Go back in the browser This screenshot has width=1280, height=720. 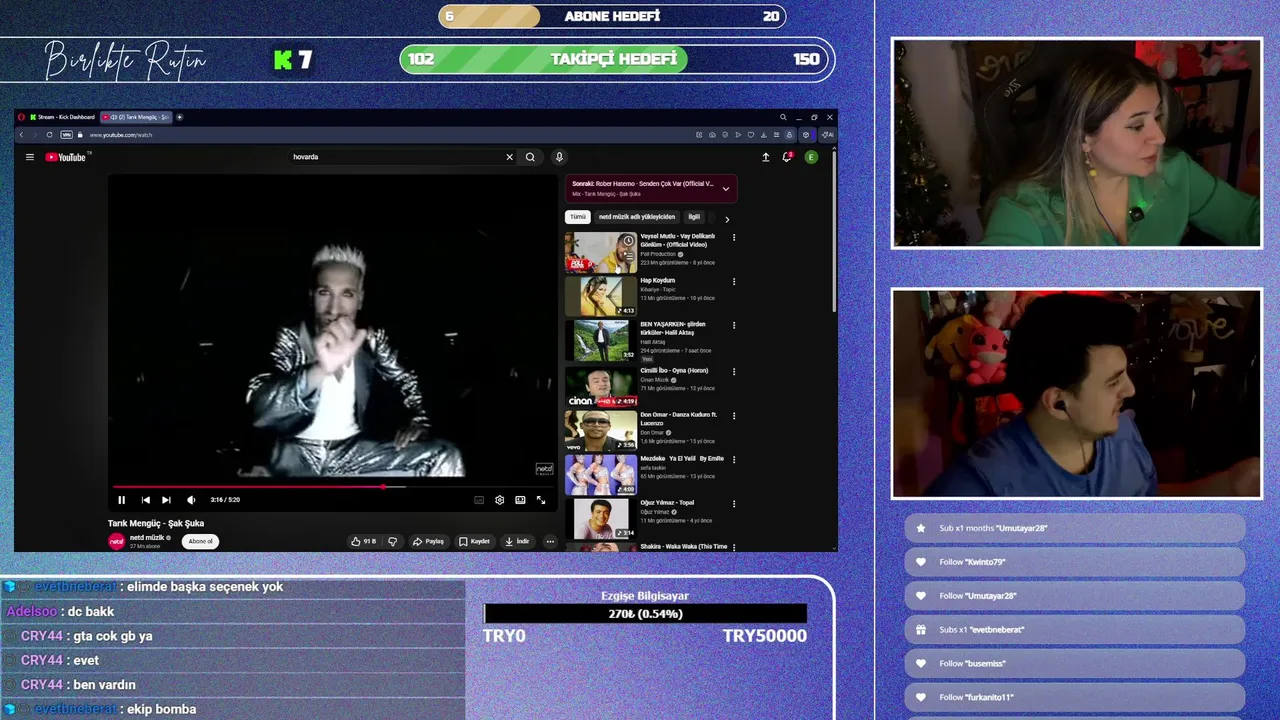[21, 135]
